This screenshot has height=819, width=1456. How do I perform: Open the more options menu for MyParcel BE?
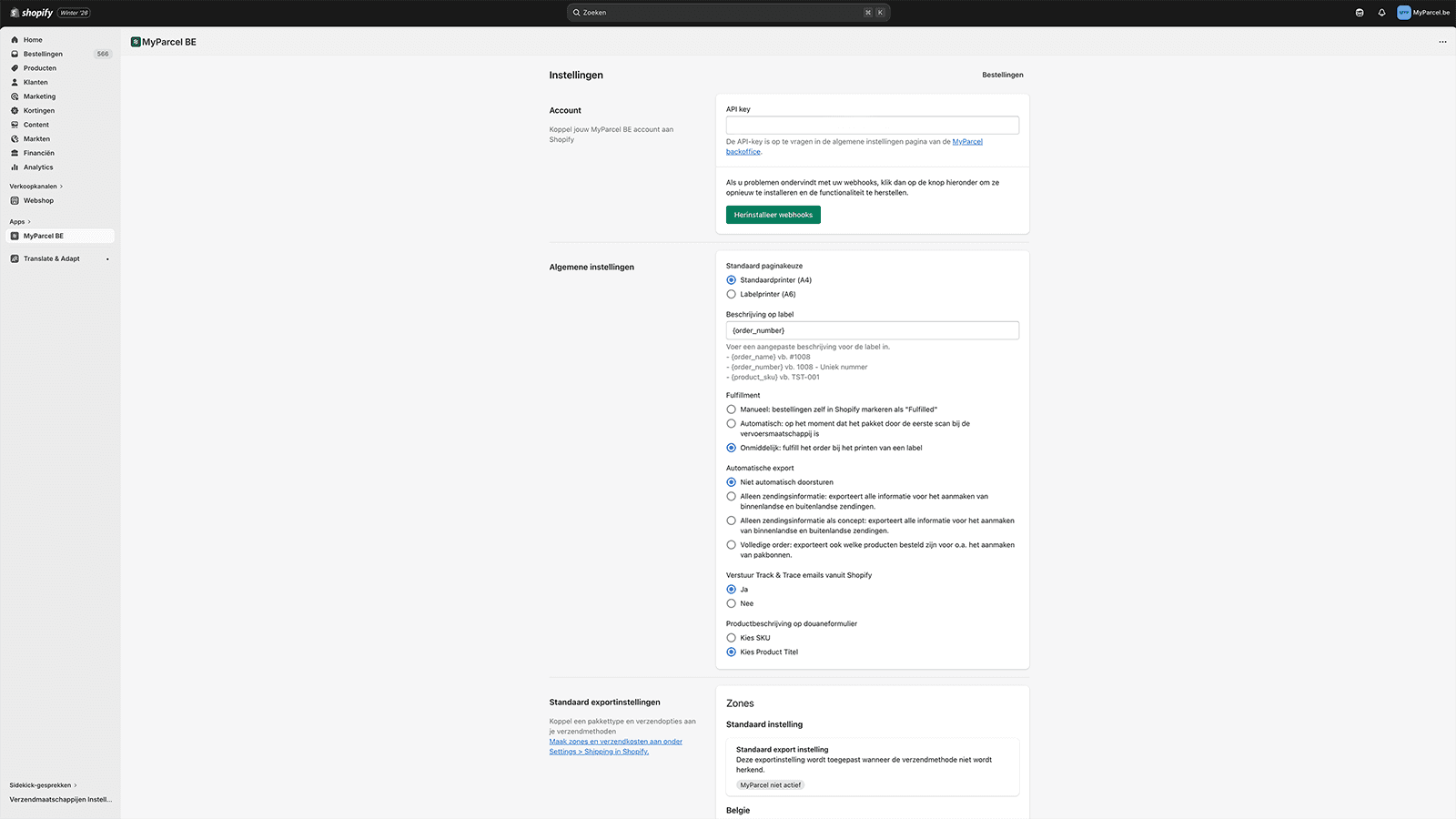click(x=1442, y=42)
